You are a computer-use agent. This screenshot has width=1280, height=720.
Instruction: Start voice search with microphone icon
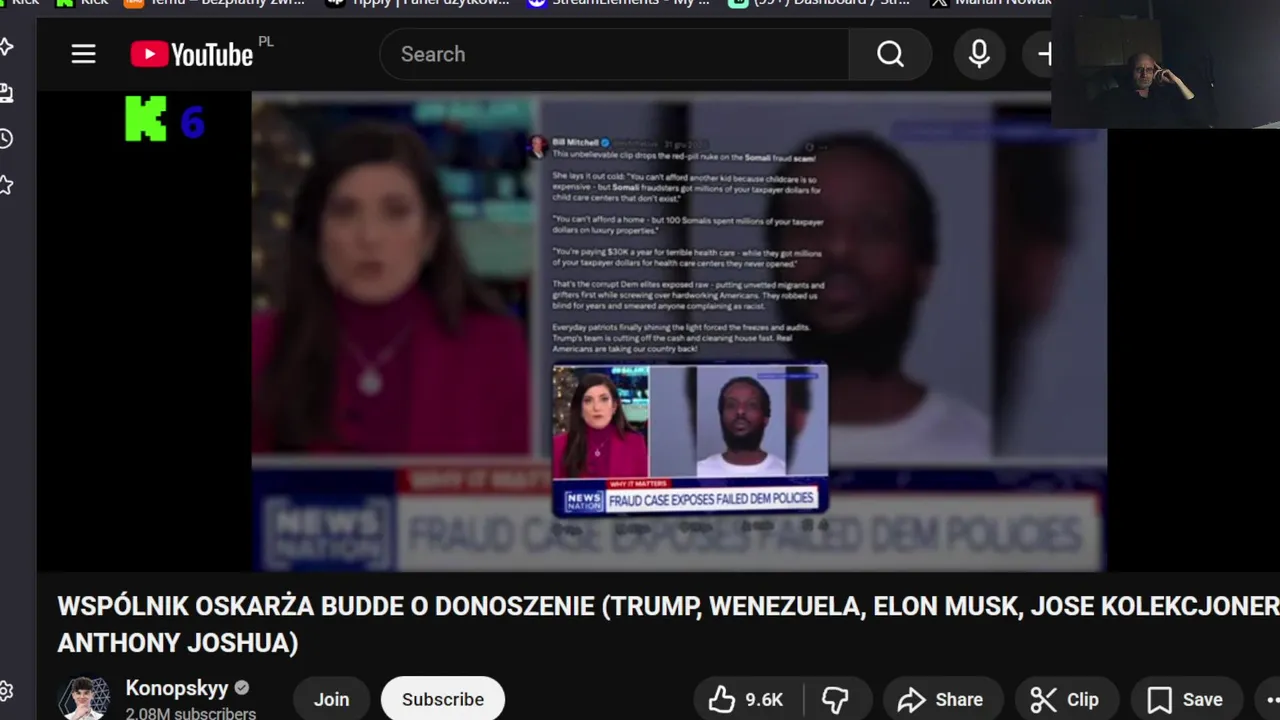tap(979, 54)
